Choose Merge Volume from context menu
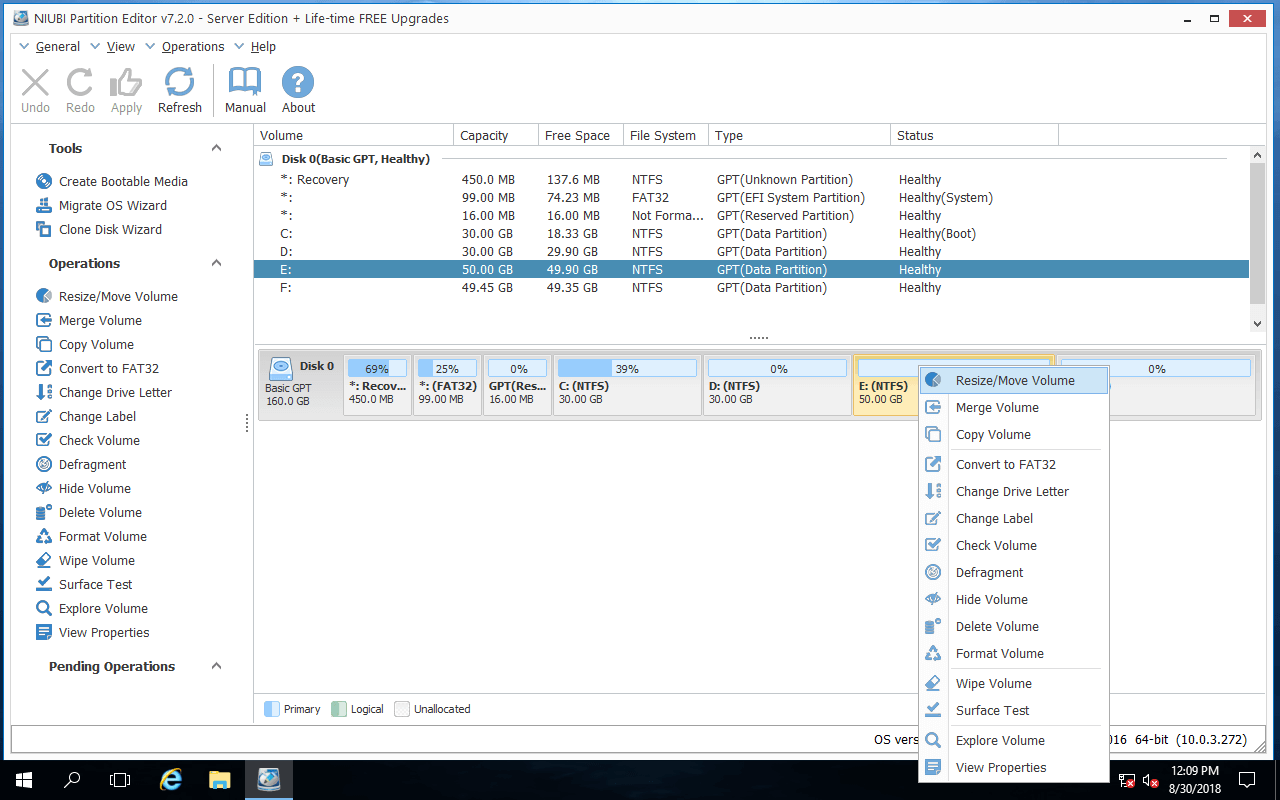Screen dimensions: 1280x800 point(1014,407)
